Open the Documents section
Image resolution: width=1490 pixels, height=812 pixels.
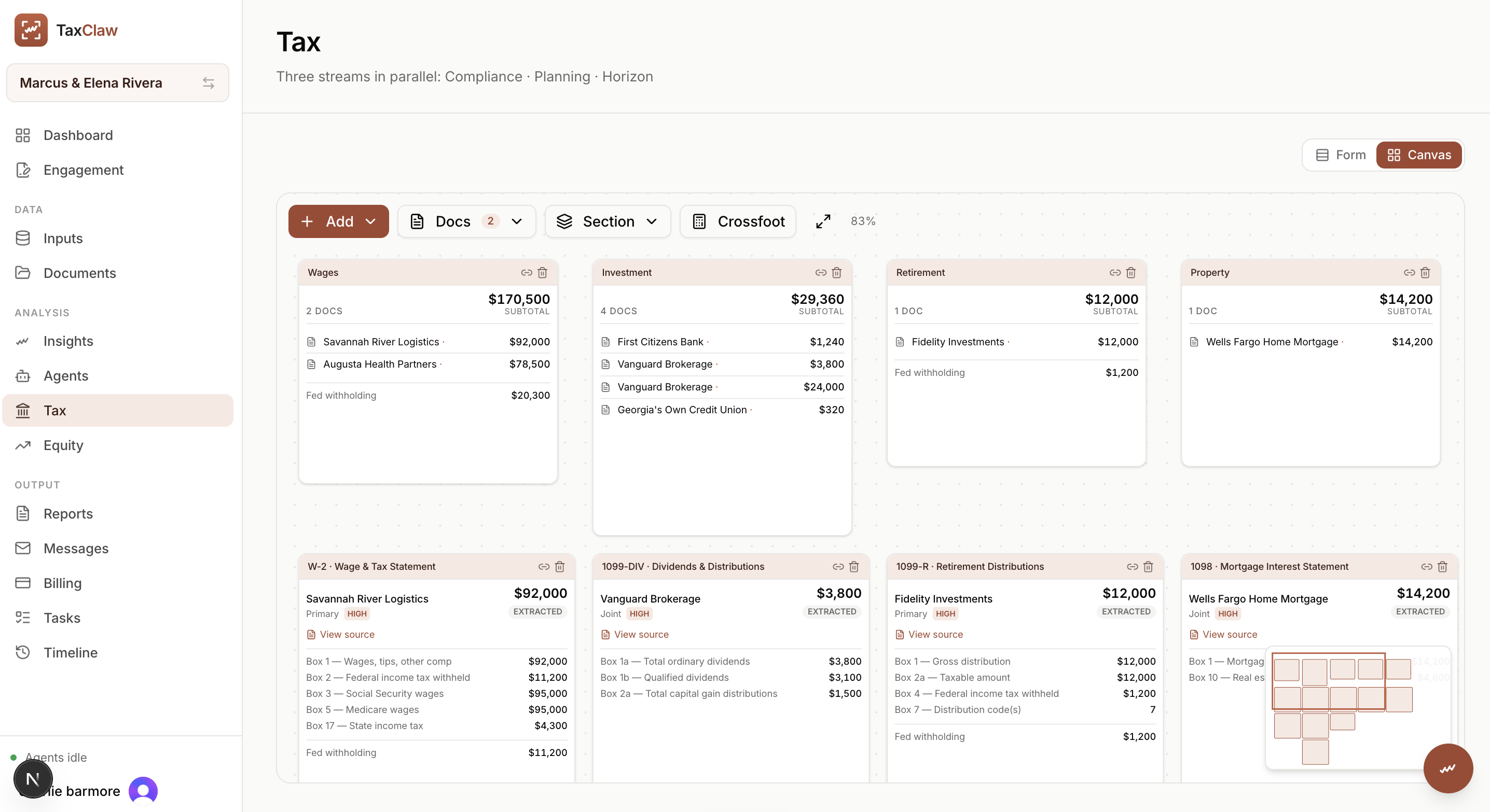118,273
